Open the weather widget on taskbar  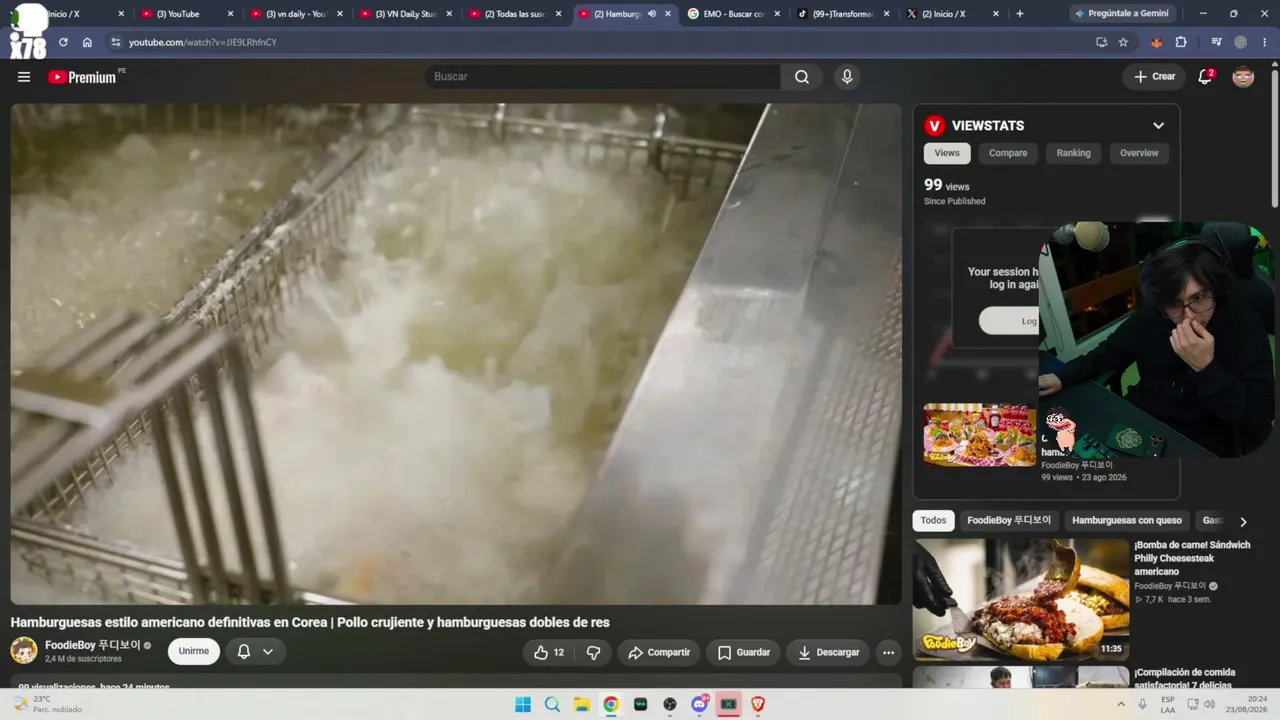pyautogui.click(x=47, y=704)
